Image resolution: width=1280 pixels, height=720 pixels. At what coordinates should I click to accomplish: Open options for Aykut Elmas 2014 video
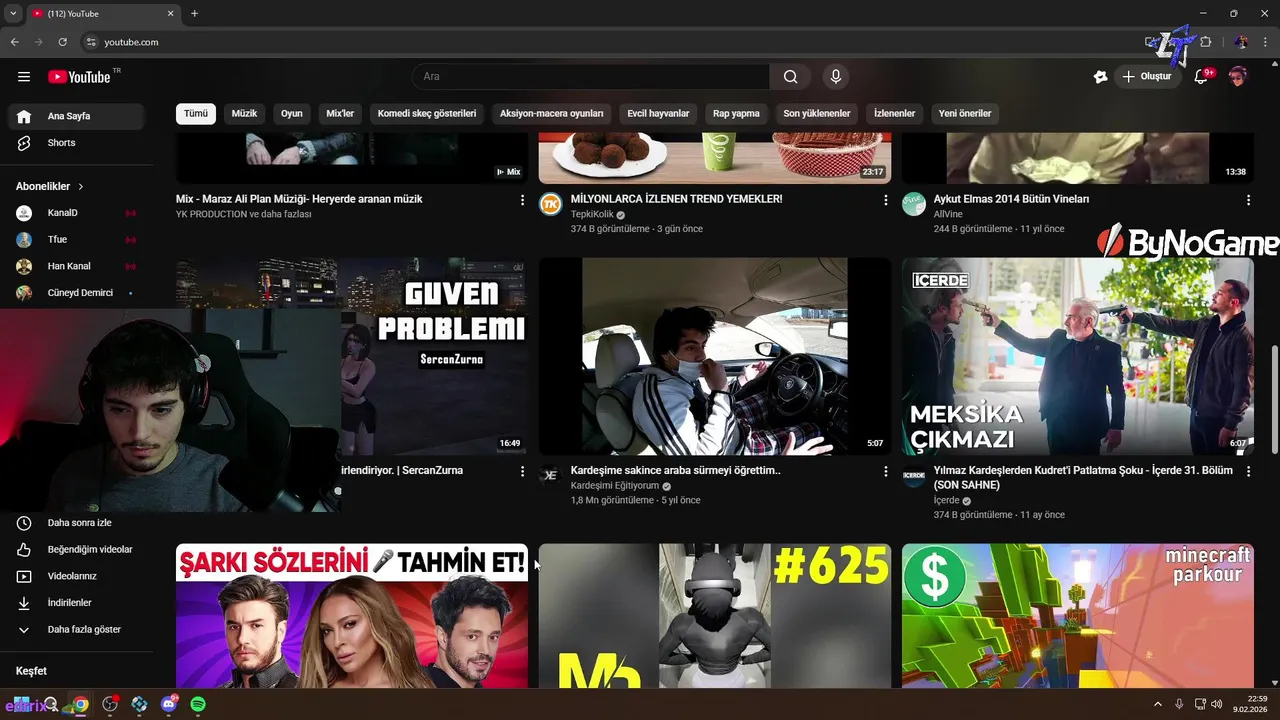click(x=1248, y=200)
